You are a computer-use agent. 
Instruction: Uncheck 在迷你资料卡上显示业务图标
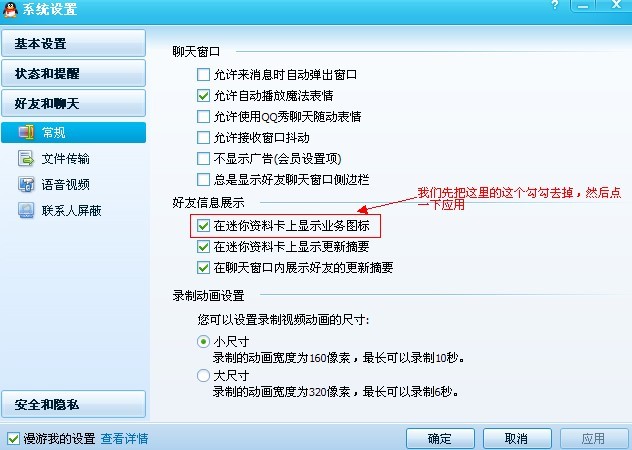point(203,225)
